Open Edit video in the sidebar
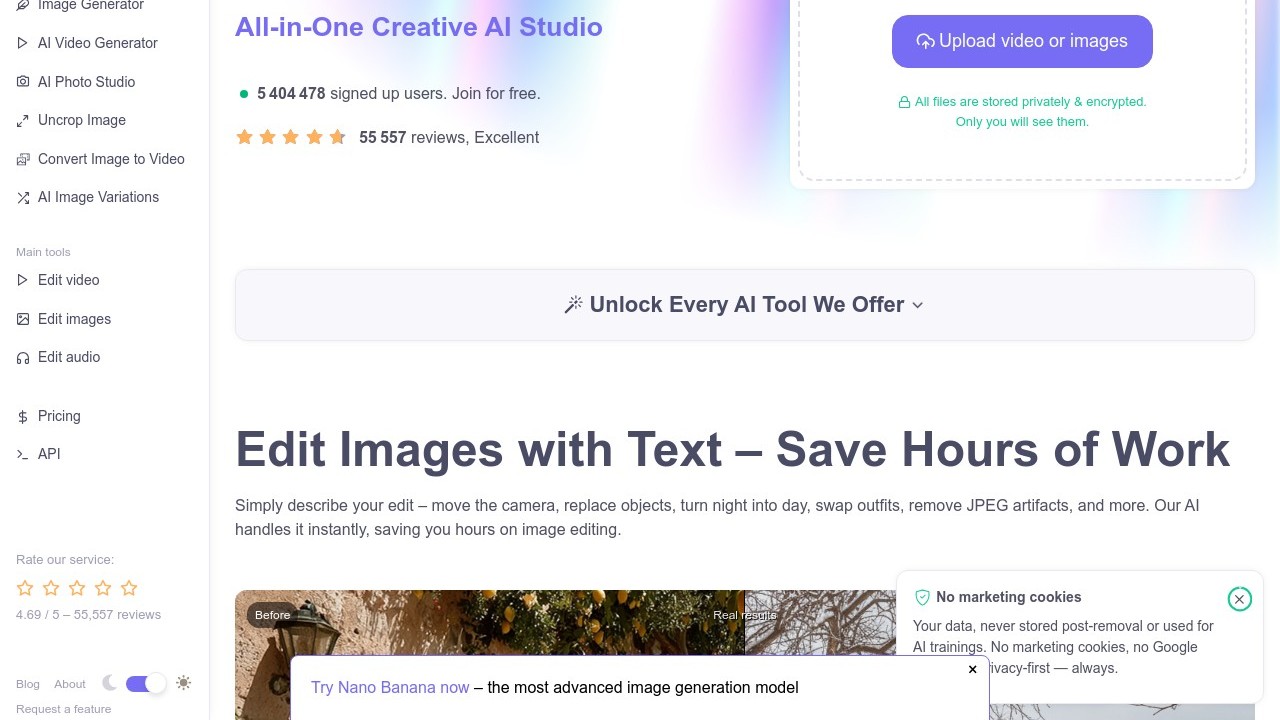 pyautogui.click(x=68, y=280)
